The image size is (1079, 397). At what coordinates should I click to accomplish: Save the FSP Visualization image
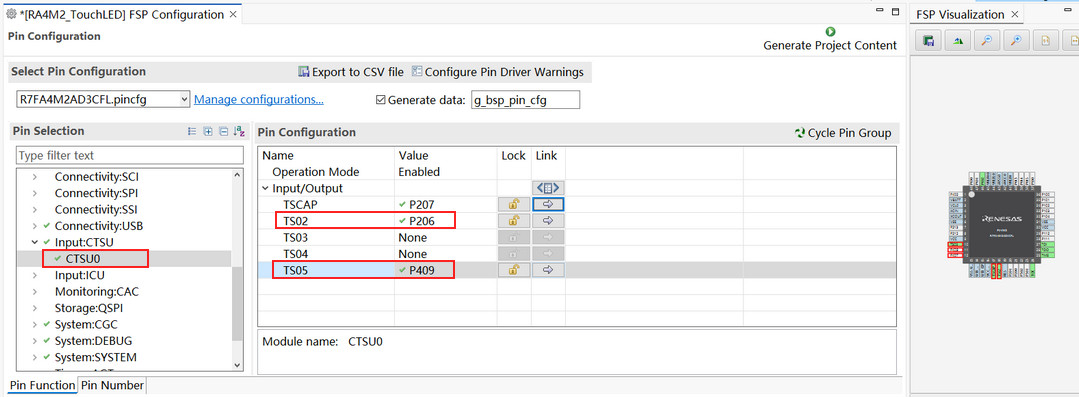coord(928,41)
